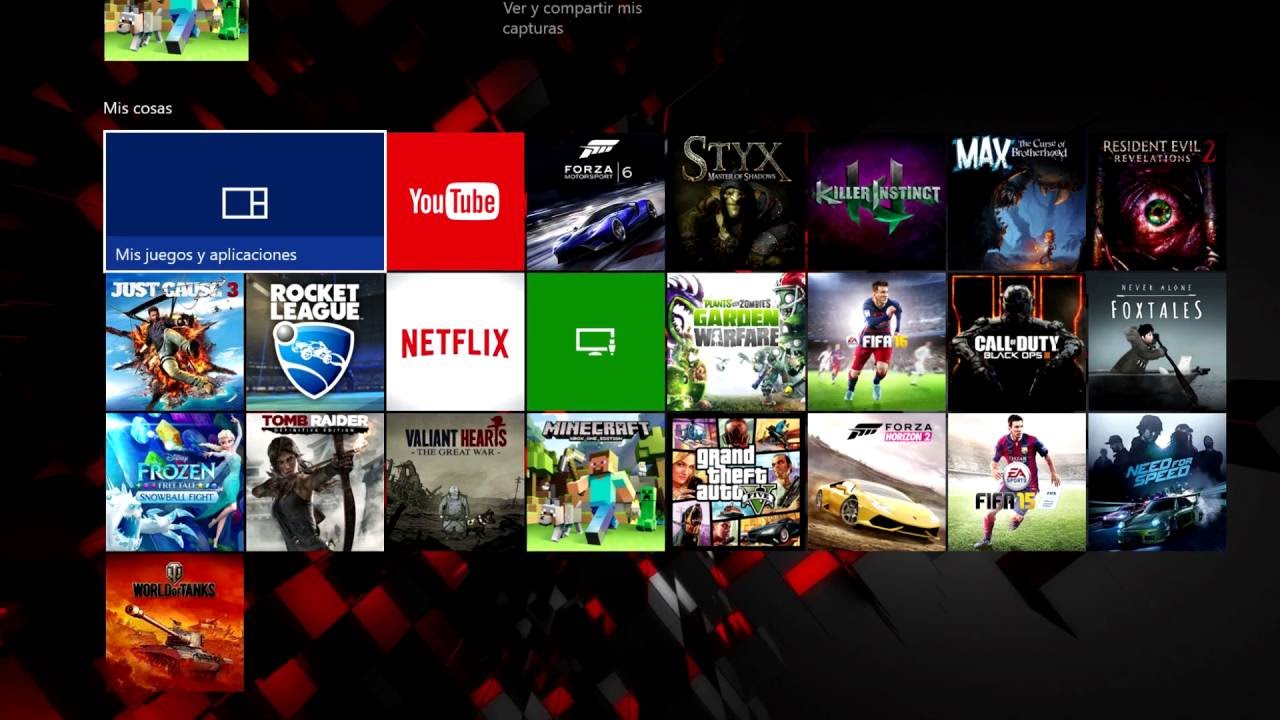The height and width of the screenshot is (720, 1280).
Task: Open Resident Evil Revelations 2 tile
Action: tap(1157, 201)
